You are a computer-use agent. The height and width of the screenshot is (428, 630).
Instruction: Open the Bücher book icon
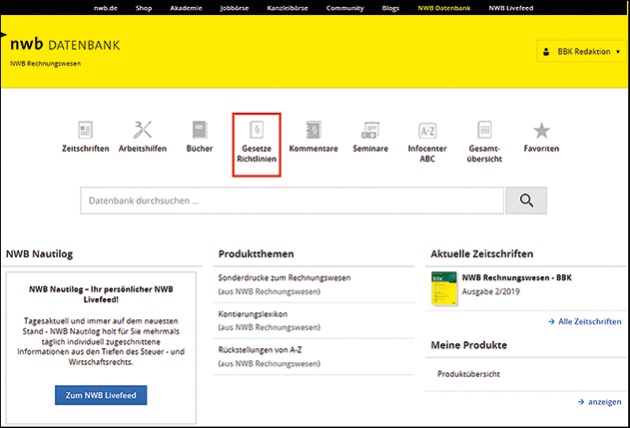click(x=199, y=131)
